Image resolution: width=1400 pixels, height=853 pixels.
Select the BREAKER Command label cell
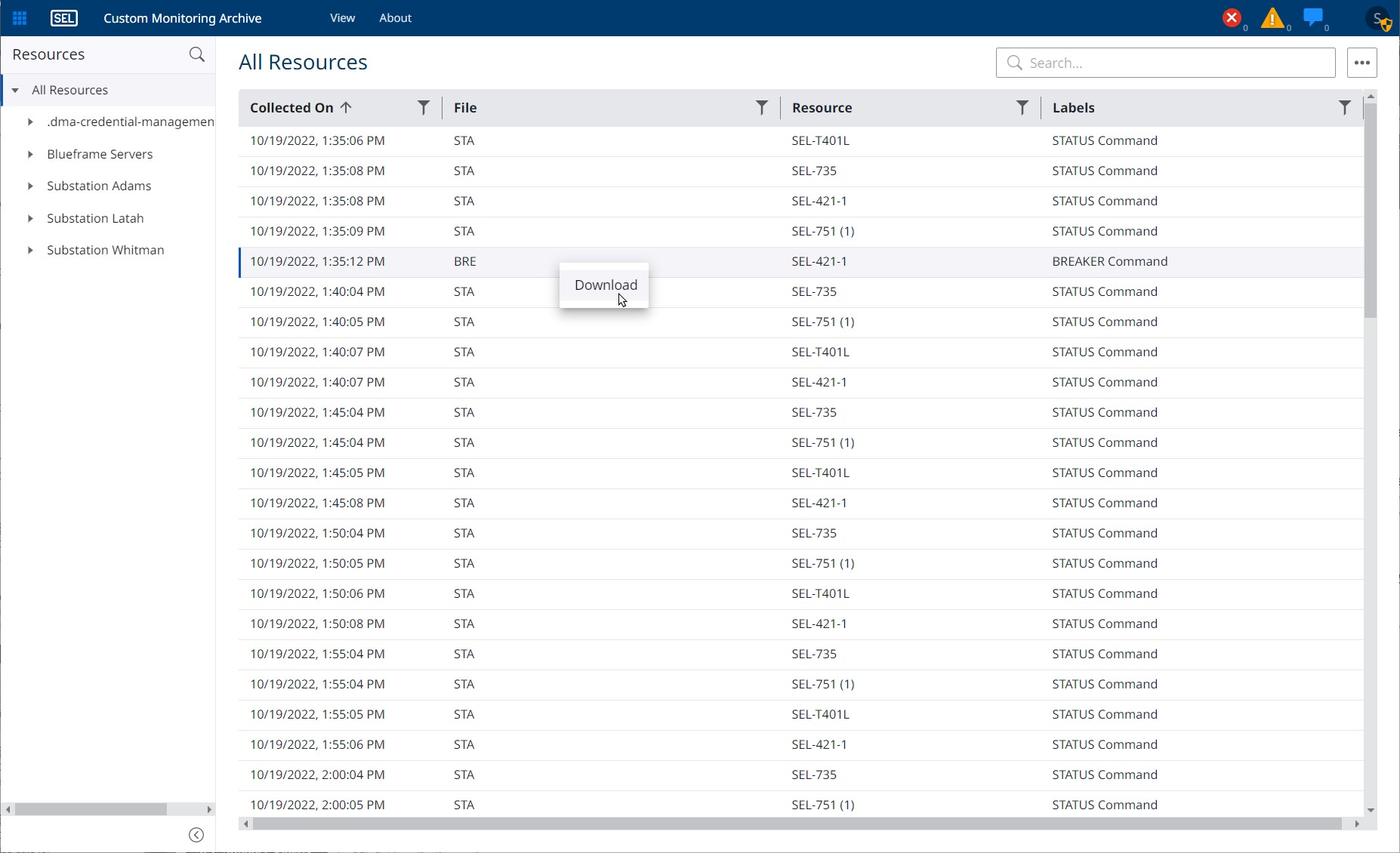tap(1109, 261)
